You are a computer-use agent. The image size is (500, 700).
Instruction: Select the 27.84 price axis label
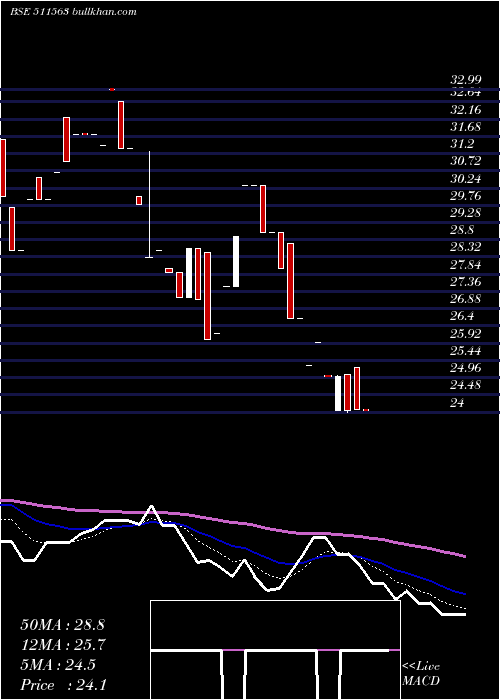(466, 265)
